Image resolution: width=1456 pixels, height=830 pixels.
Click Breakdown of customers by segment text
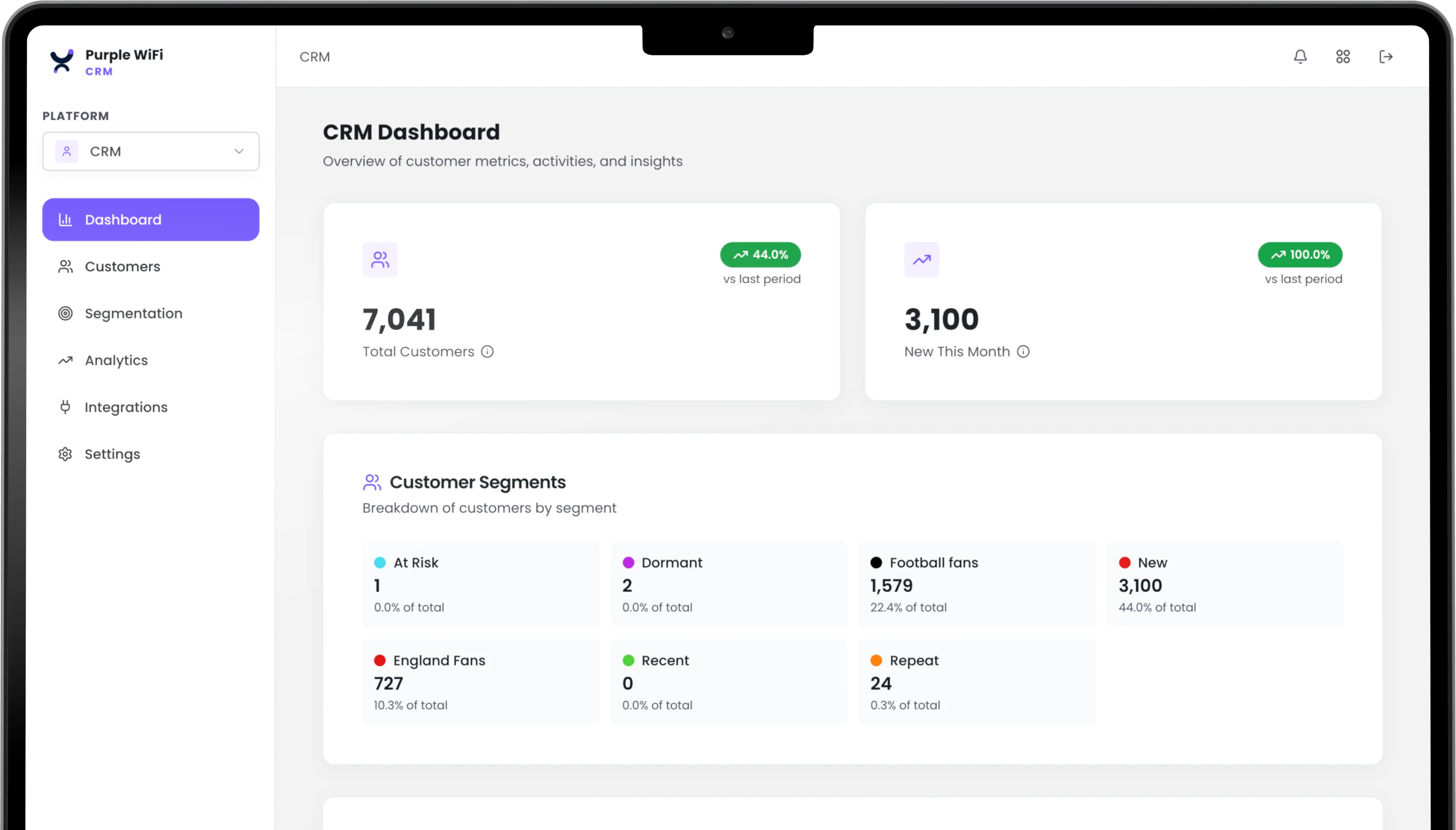pos(489,508)
